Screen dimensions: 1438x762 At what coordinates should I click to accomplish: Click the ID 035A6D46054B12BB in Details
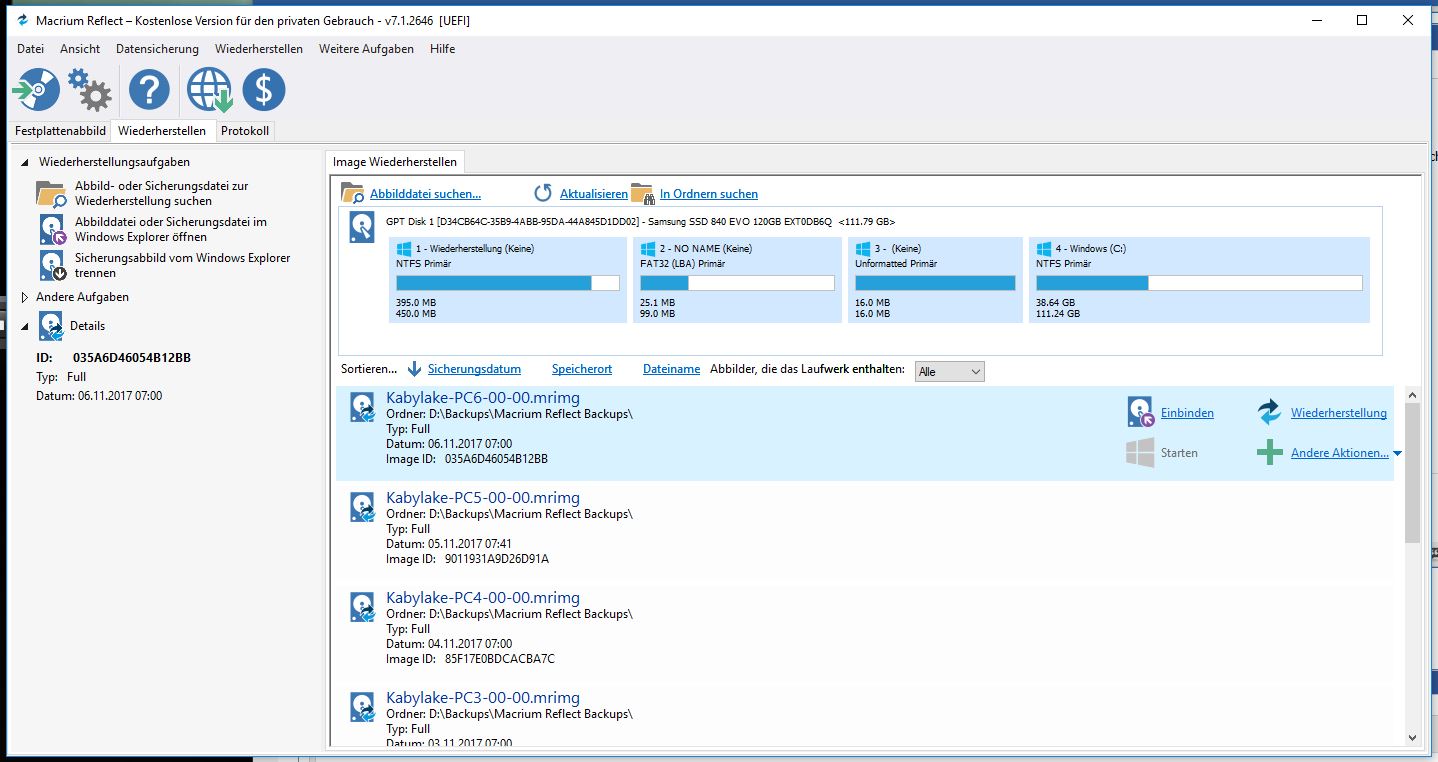coord(132,357)
